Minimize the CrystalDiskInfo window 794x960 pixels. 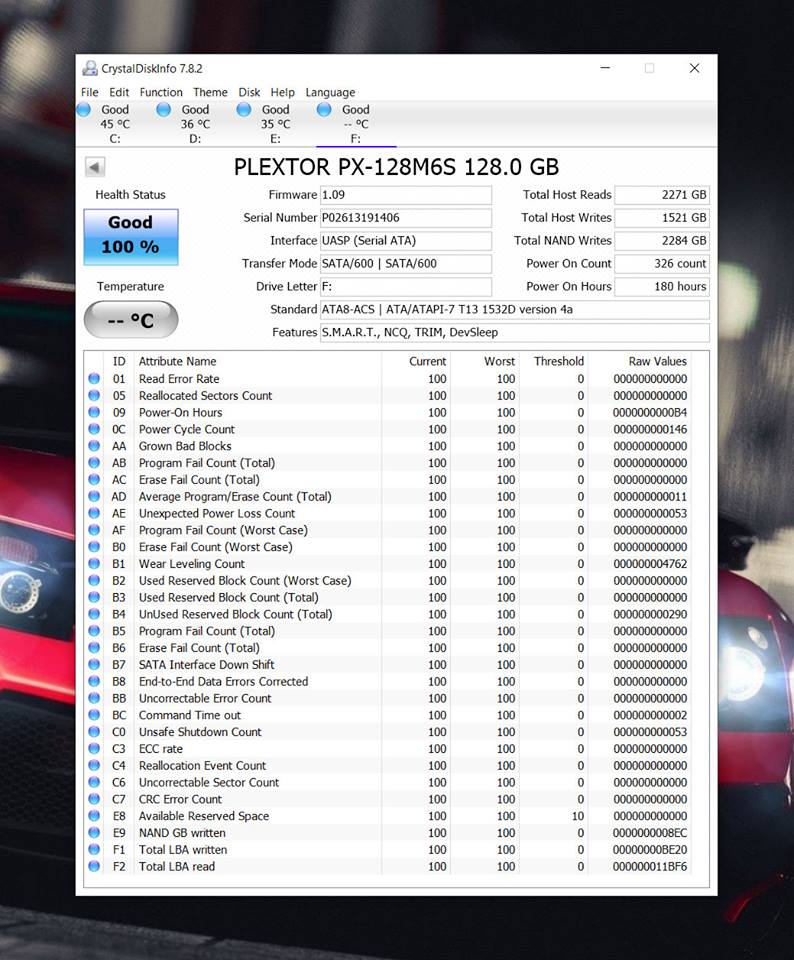[x=605, y=68]
